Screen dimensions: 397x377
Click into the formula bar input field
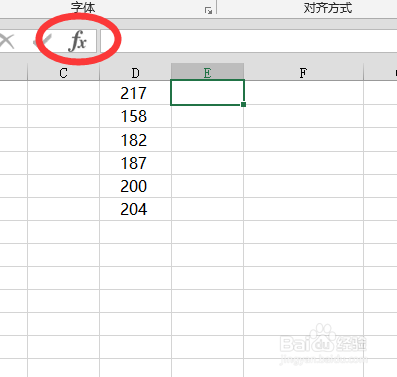coord(248,41)
